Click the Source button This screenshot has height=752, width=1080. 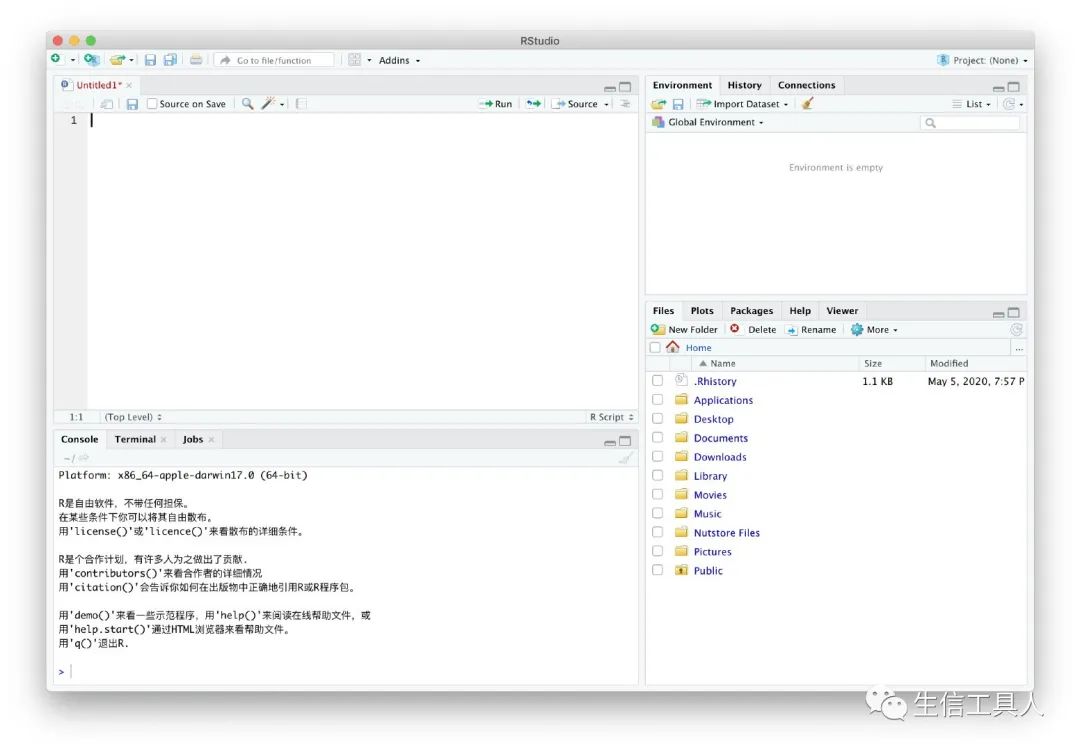pos(575,104)
